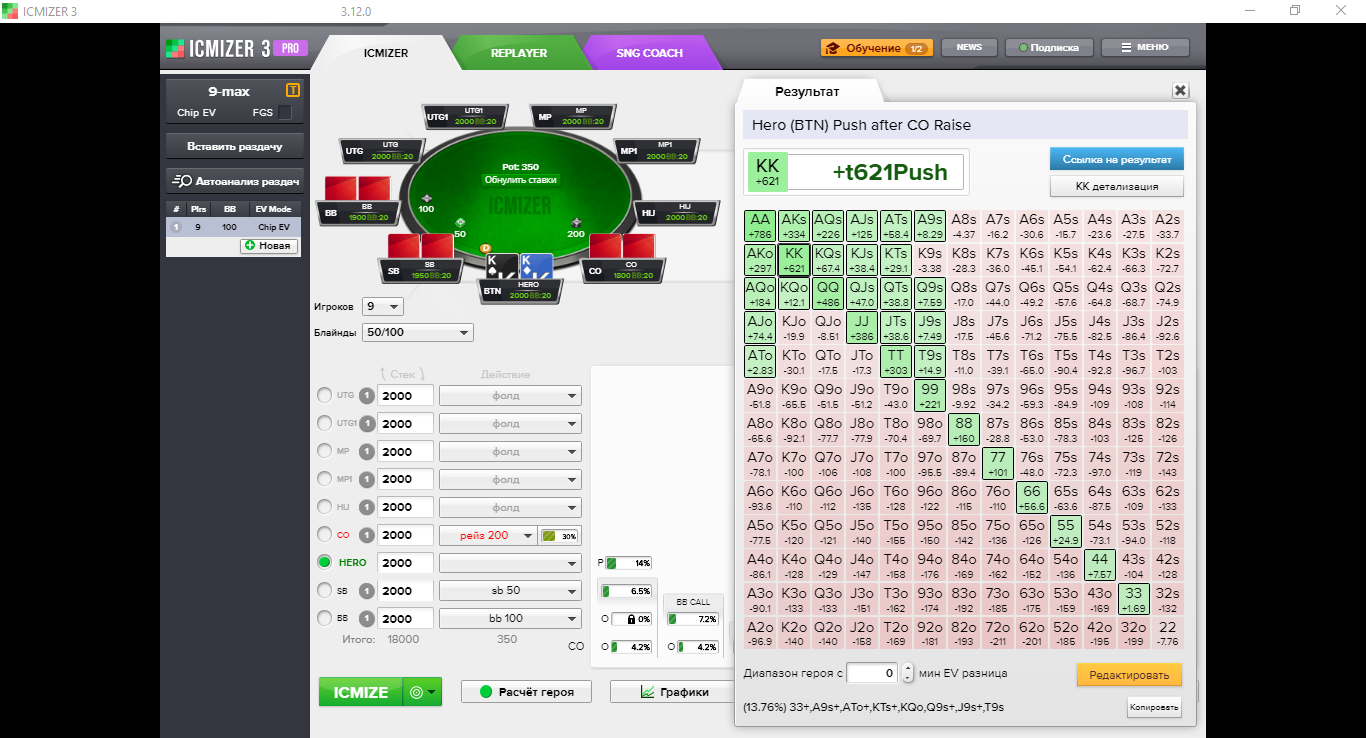Select the BB radio button
The height and width of the screenshot is (738, 1366).
pos(324,618)
